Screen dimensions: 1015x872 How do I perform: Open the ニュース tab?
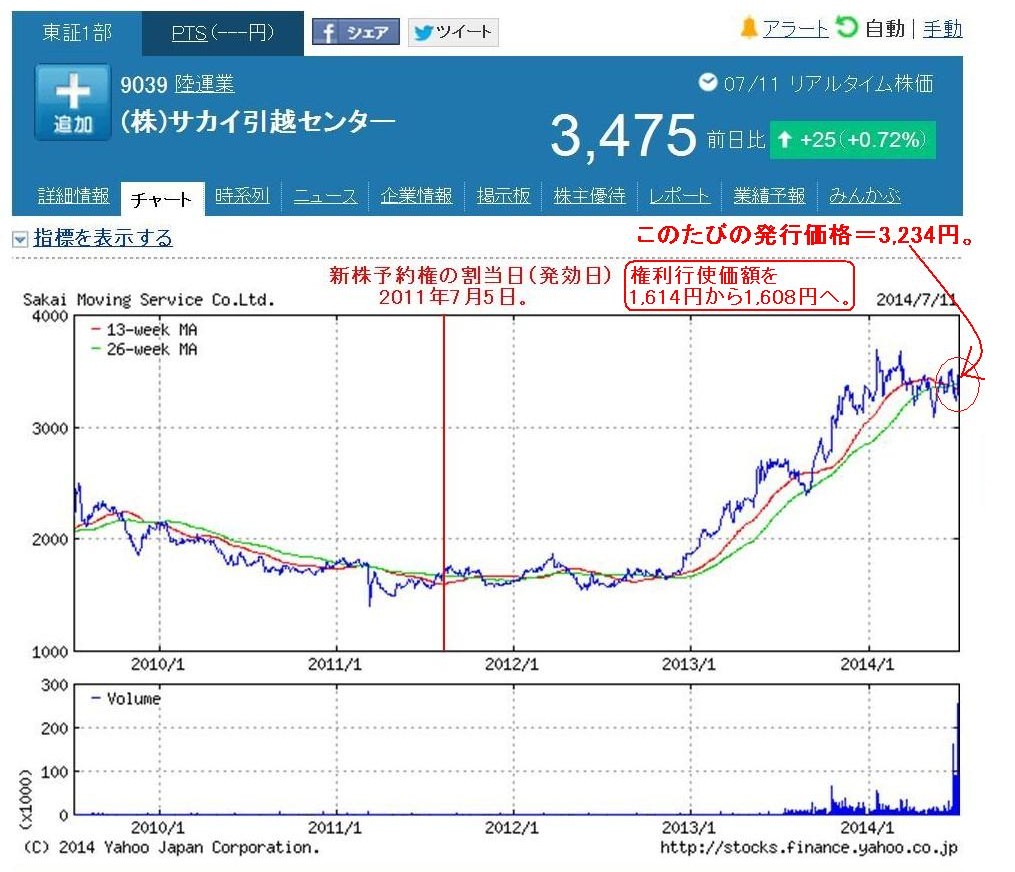click(326, 196)
